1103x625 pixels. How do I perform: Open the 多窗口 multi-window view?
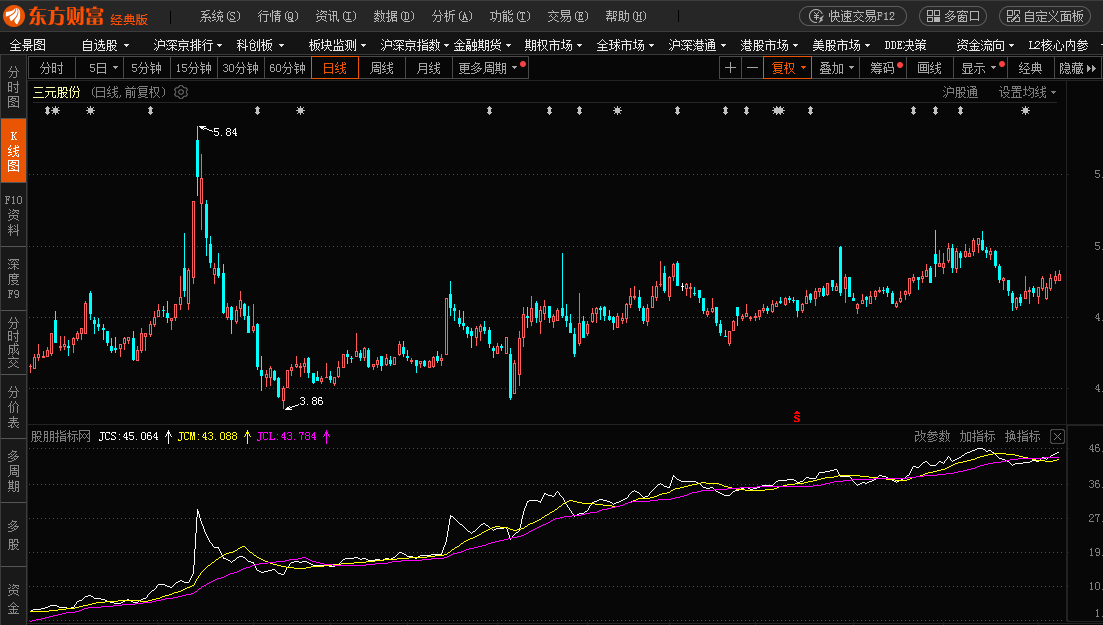pyautogui.click(x=953, y=16)
